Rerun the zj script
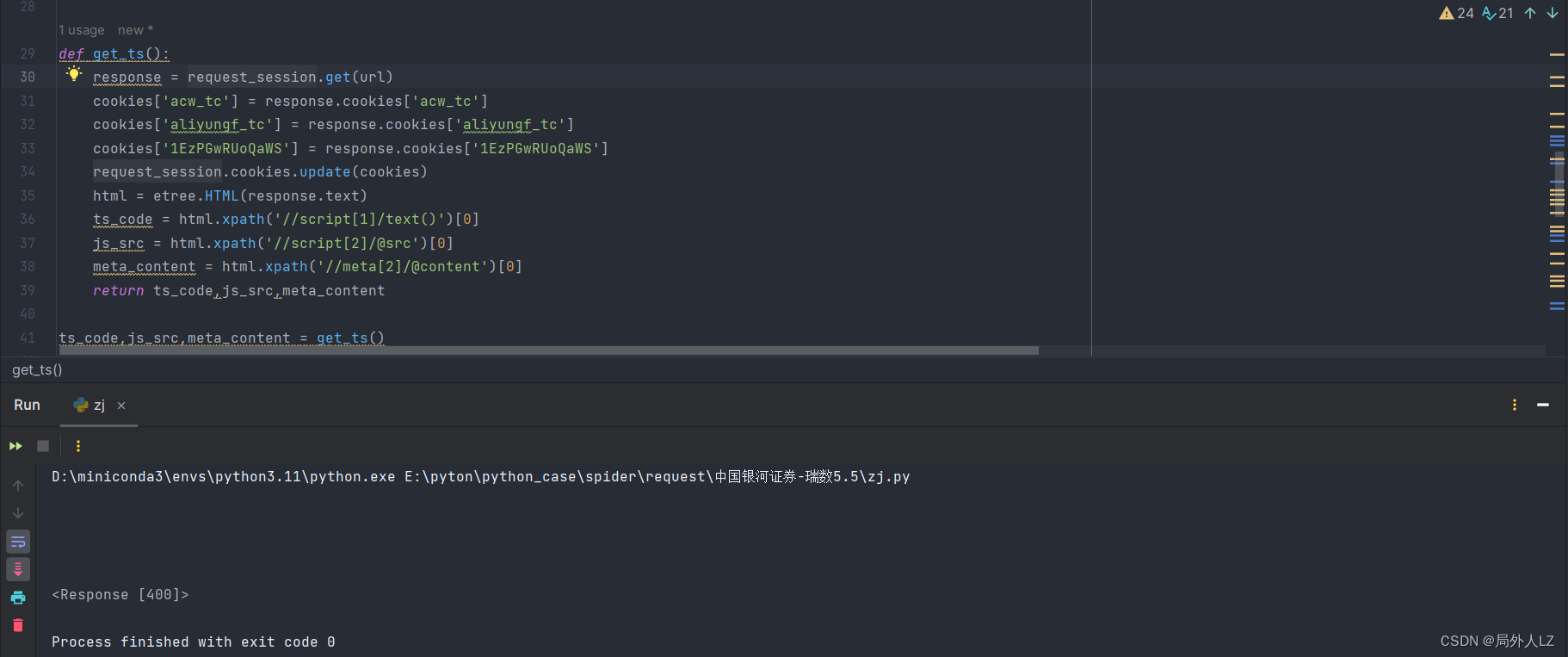This screenshot has width=1568, height=657. [x=15, y=446]
